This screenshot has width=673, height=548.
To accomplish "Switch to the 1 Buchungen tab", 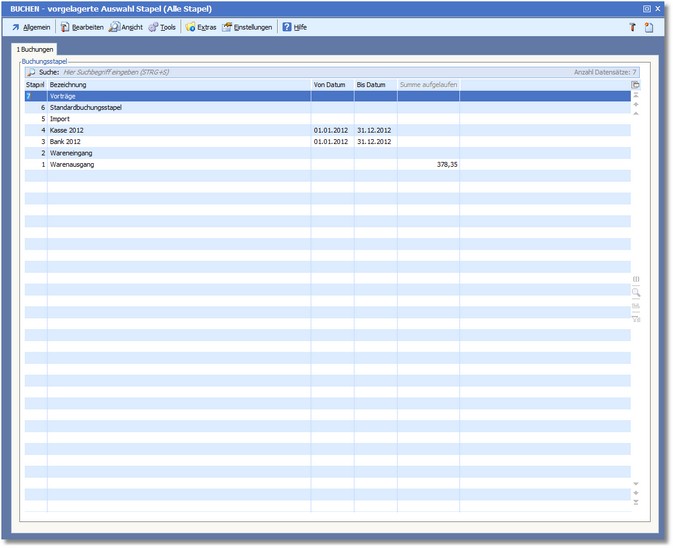I will [35, 49].
